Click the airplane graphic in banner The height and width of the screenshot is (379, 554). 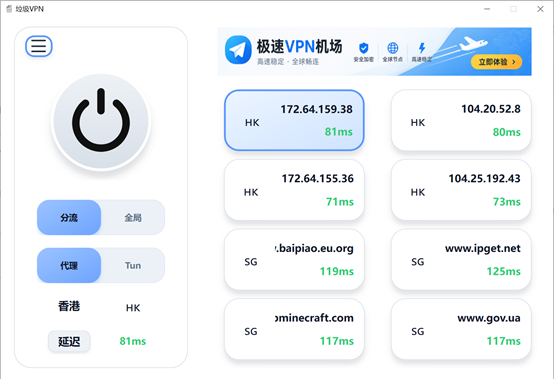(x=473, y=44)
